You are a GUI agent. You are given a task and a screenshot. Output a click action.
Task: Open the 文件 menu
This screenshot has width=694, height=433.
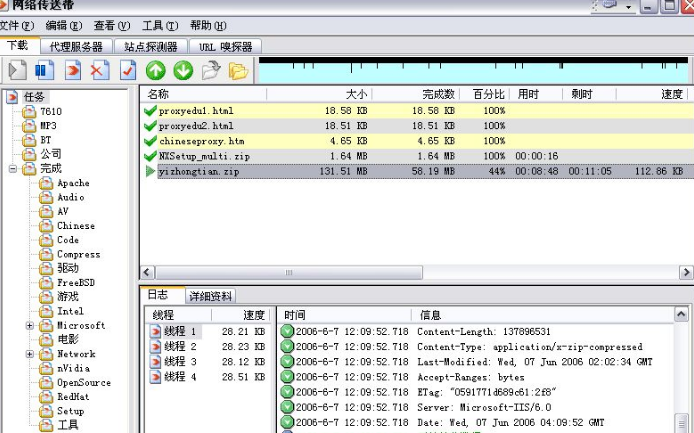coord(16,26)
